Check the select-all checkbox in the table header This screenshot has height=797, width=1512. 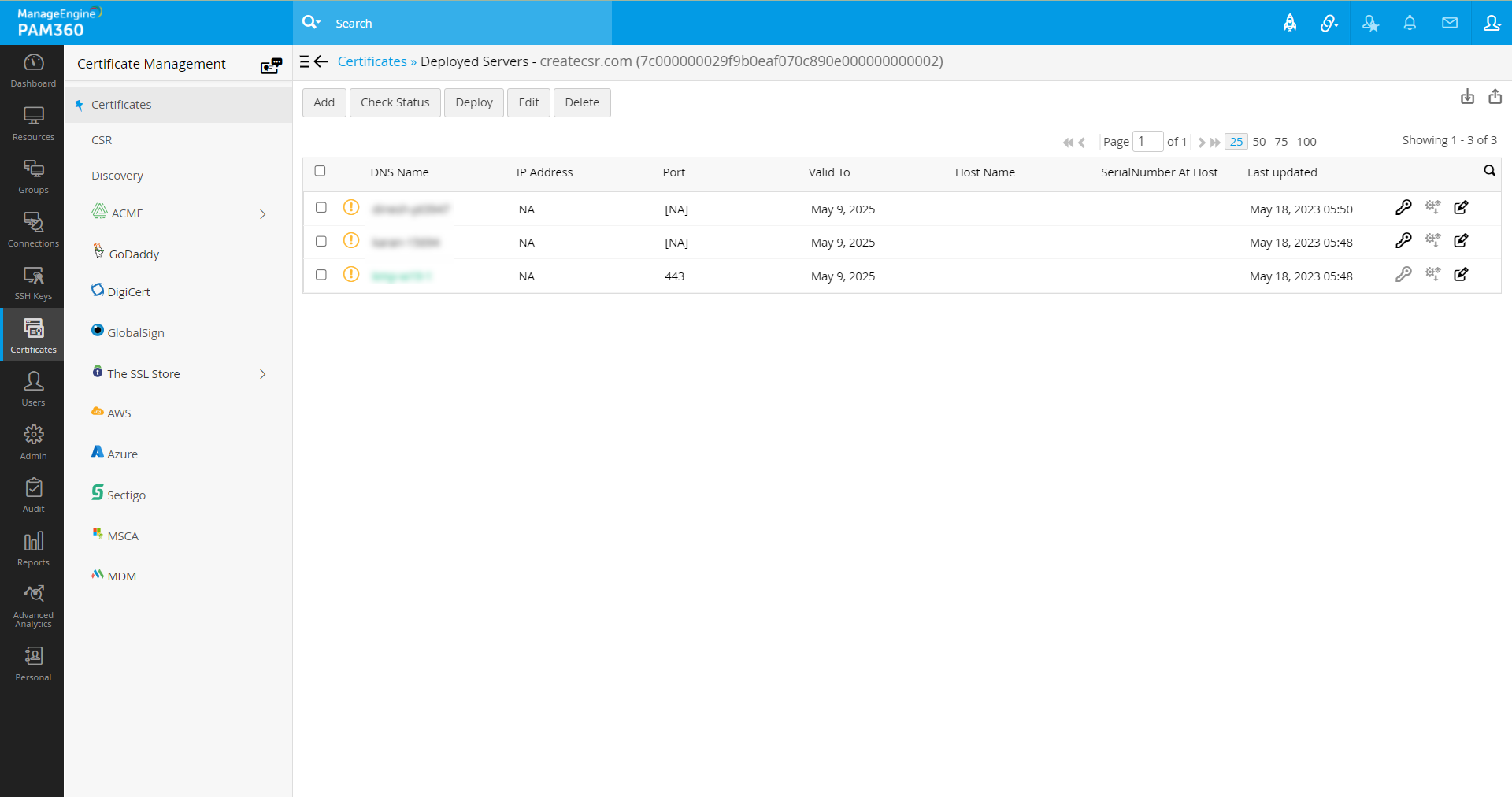(321, 171)
